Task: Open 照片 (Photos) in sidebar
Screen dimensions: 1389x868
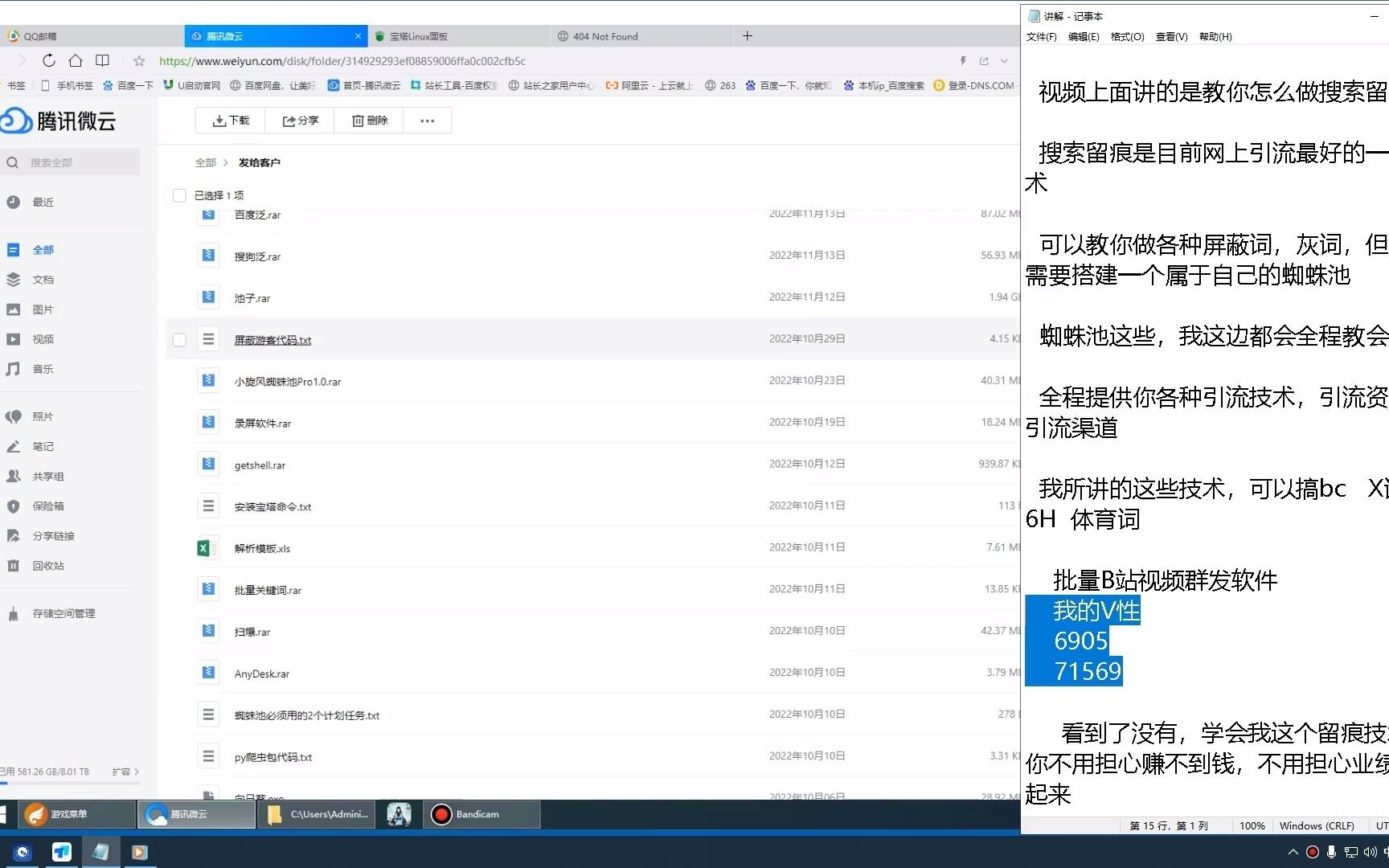Action: coord(43,416)
